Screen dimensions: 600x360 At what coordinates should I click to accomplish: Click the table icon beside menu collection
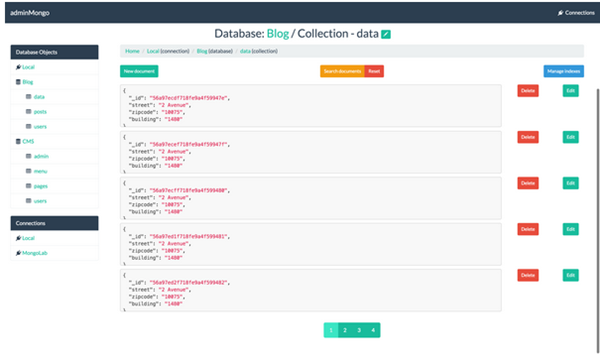29,171
